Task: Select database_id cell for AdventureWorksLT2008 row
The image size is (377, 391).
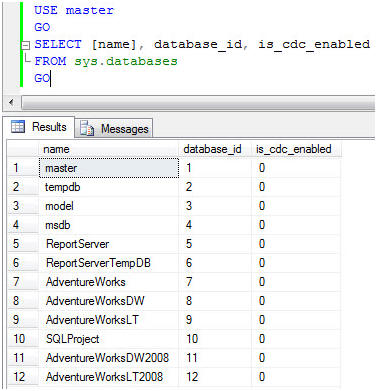Action: coord(215,377)
